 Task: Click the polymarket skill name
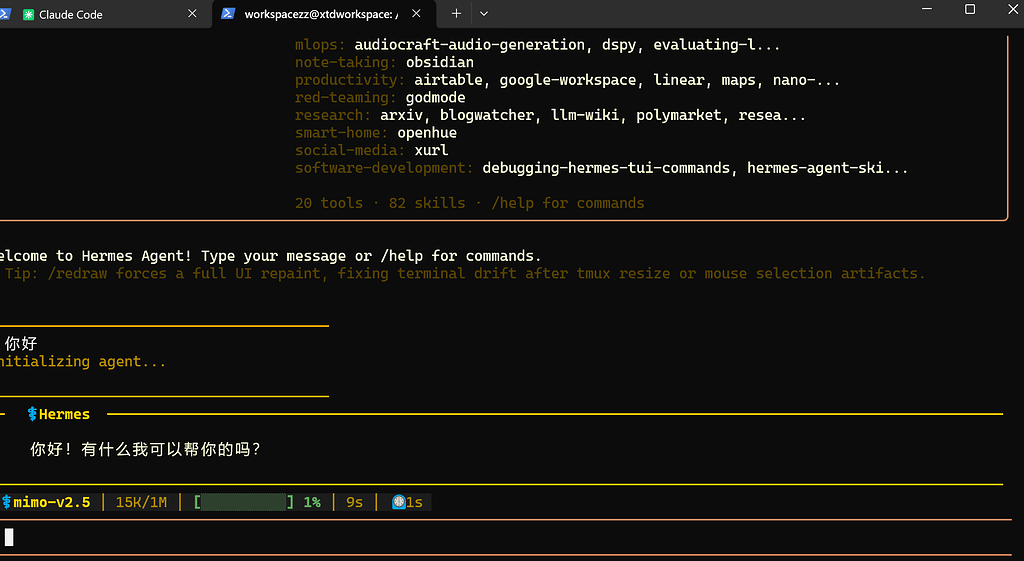click(679, 115)
